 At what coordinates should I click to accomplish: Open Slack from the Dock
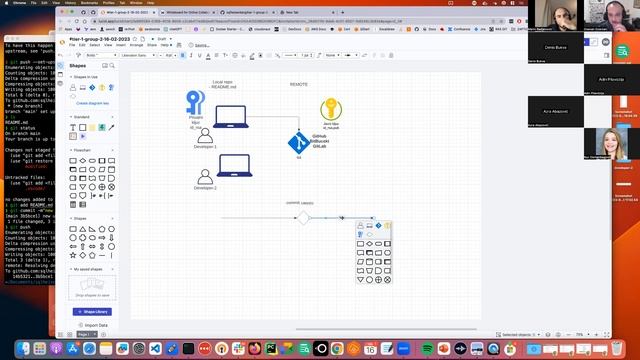(x=238, y=349)
